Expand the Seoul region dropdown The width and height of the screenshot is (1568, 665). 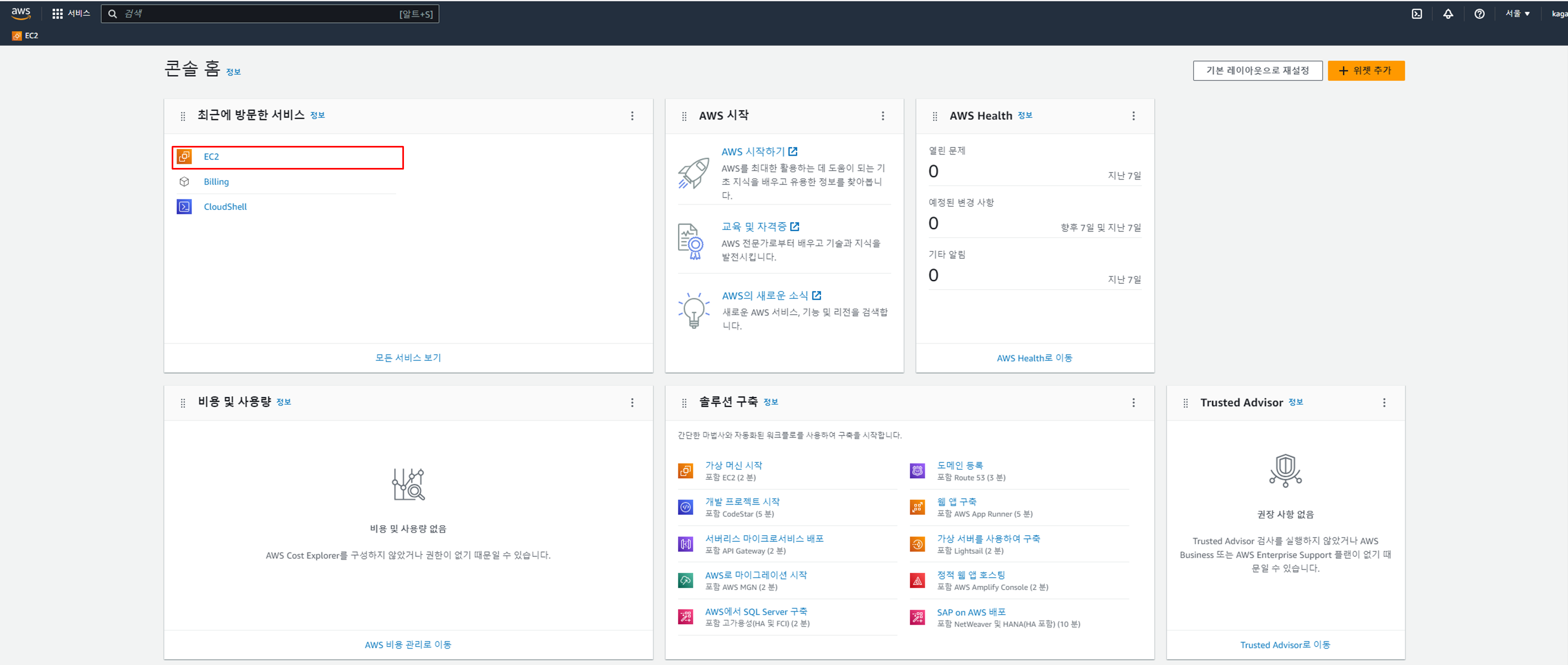[1517, 13]
